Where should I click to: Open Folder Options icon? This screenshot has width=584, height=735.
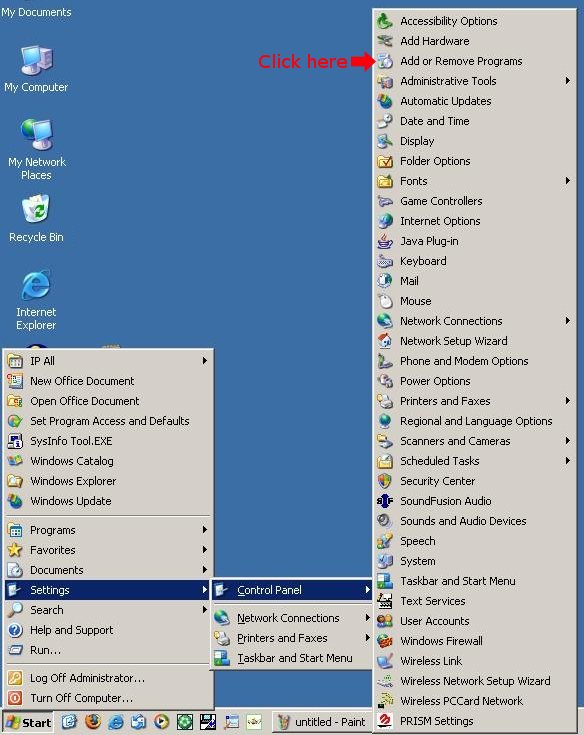click(385, 161)
